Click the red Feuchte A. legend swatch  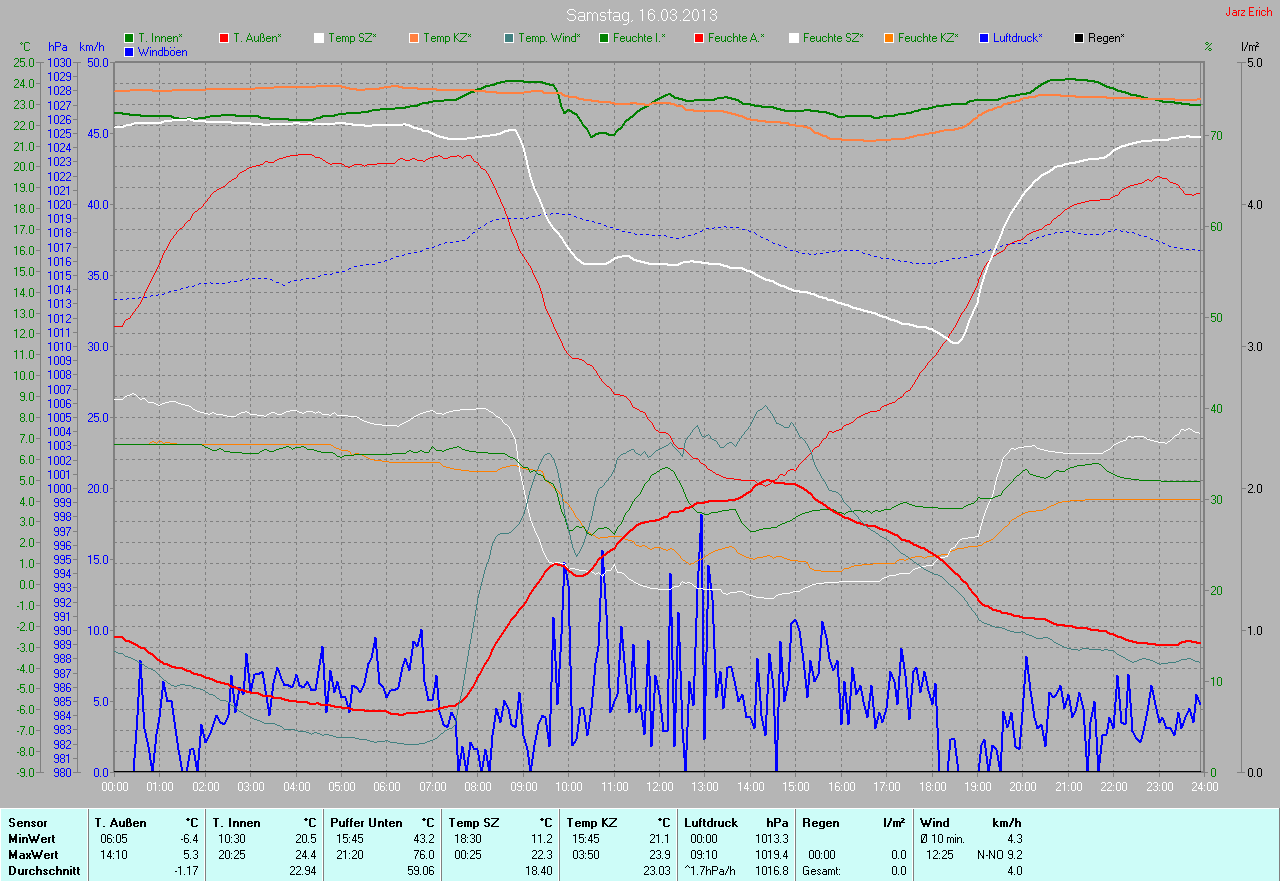click(x=698, y=38)
